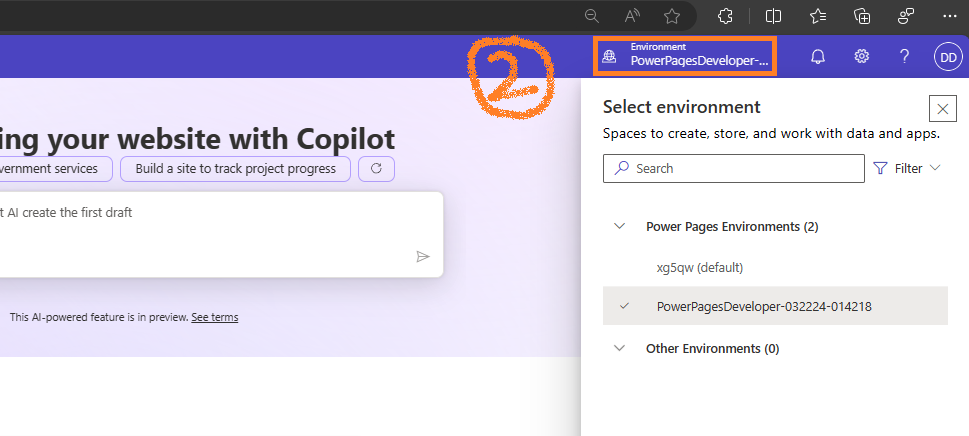The height and width of the screenshot is (436, 969).
Task: Open the help question mark icon
Action: (x=904, y=57)
